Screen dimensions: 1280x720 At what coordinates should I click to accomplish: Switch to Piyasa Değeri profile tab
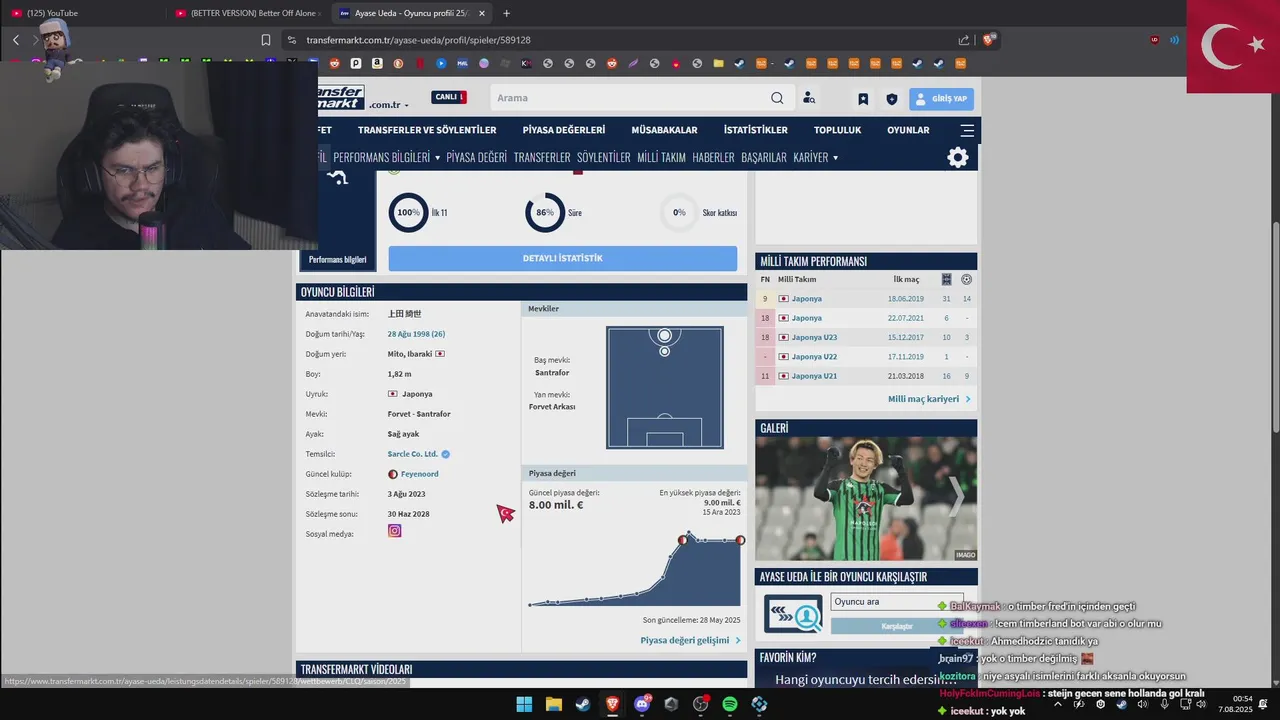click(477, 157)
